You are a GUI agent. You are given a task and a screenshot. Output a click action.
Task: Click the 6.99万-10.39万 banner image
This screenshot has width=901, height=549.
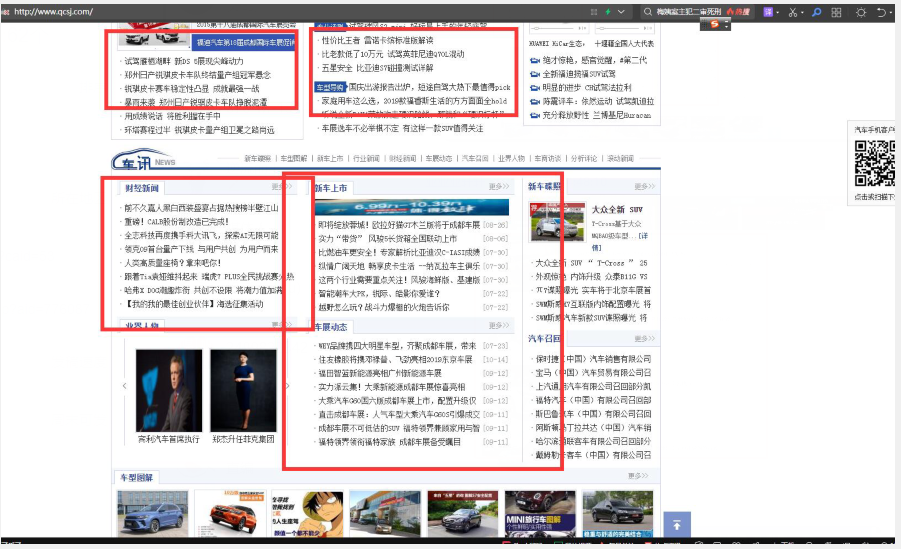pyautogui.click(x=412, y=207)
